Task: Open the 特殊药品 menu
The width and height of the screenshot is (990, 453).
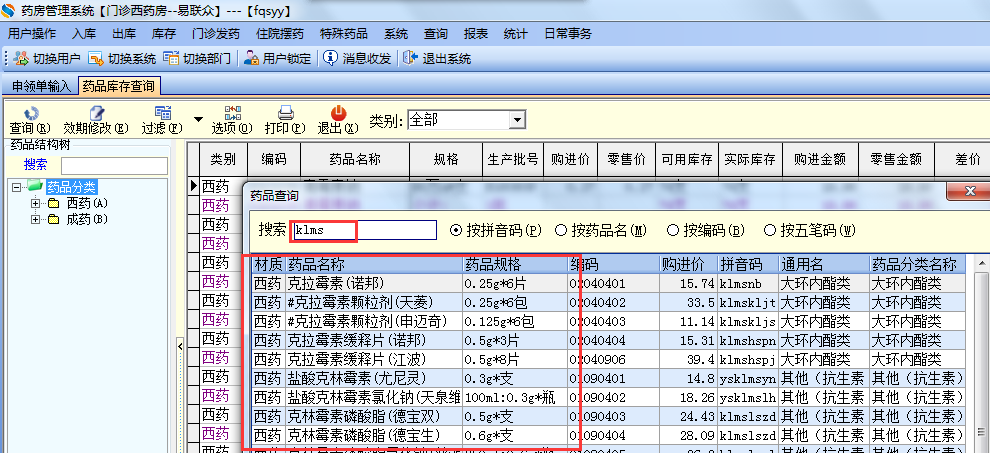Action: 344,34
